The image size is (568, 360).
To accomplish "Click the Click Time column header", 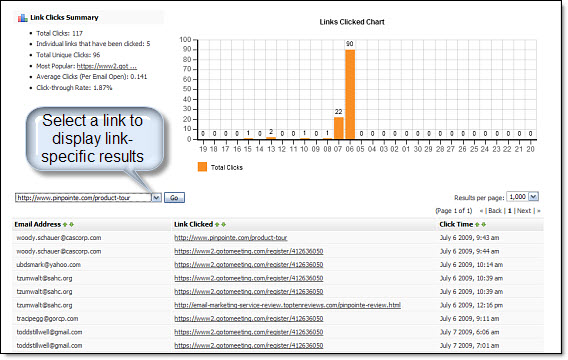I will [x=456, y=225].
